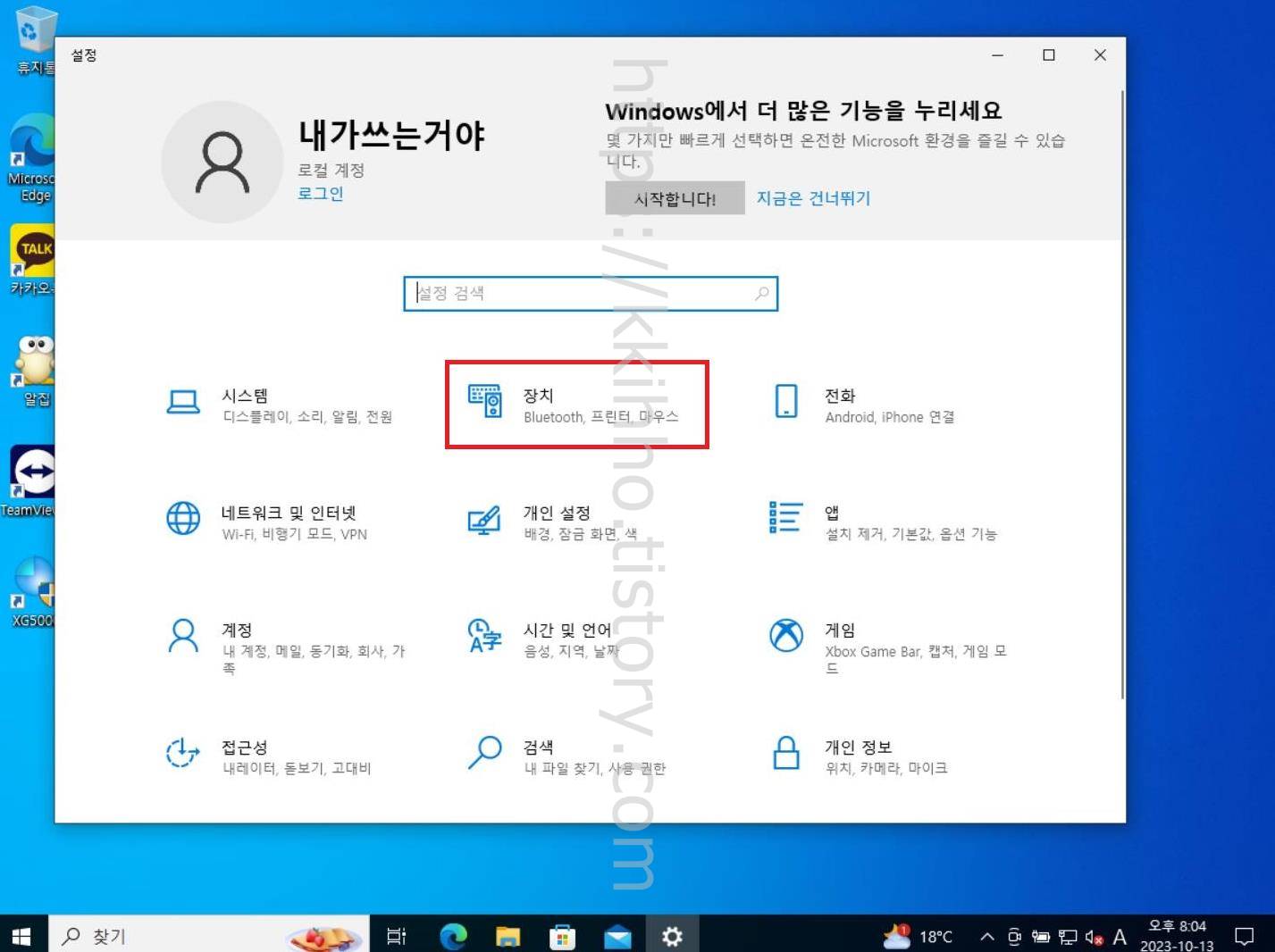Select Xbox Game Bar description text
Screen dimensions: 1275x952
[x=916, y=659]
